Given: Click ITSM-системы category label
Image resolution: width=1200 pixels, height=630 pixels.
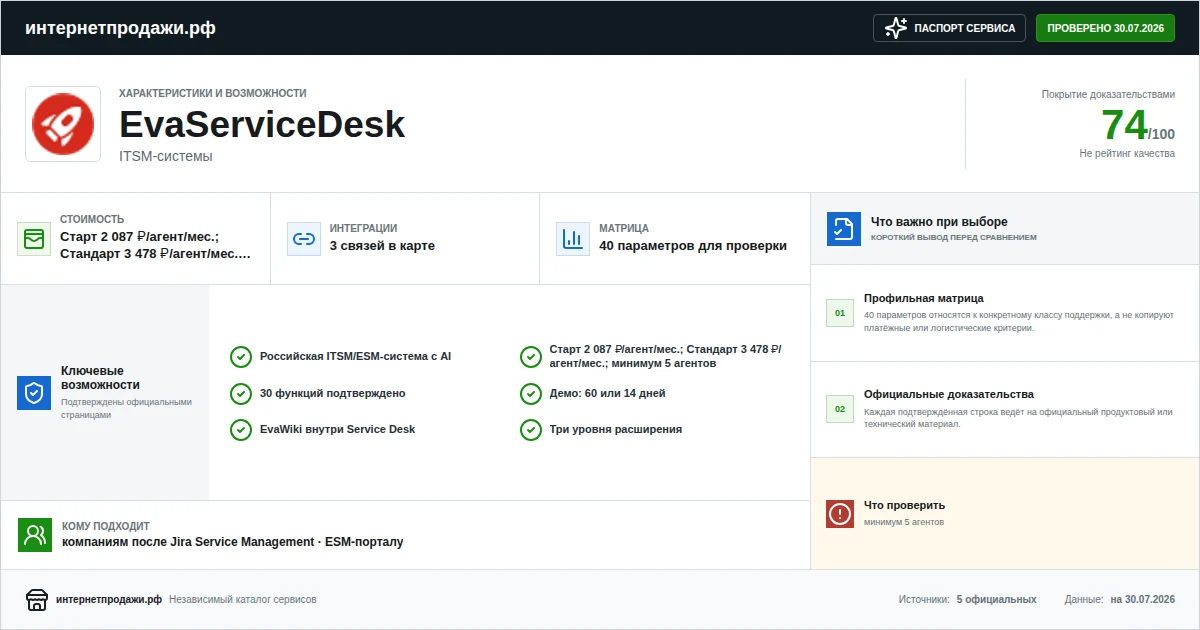Looking at the screenshot, I should coord(166,156).
